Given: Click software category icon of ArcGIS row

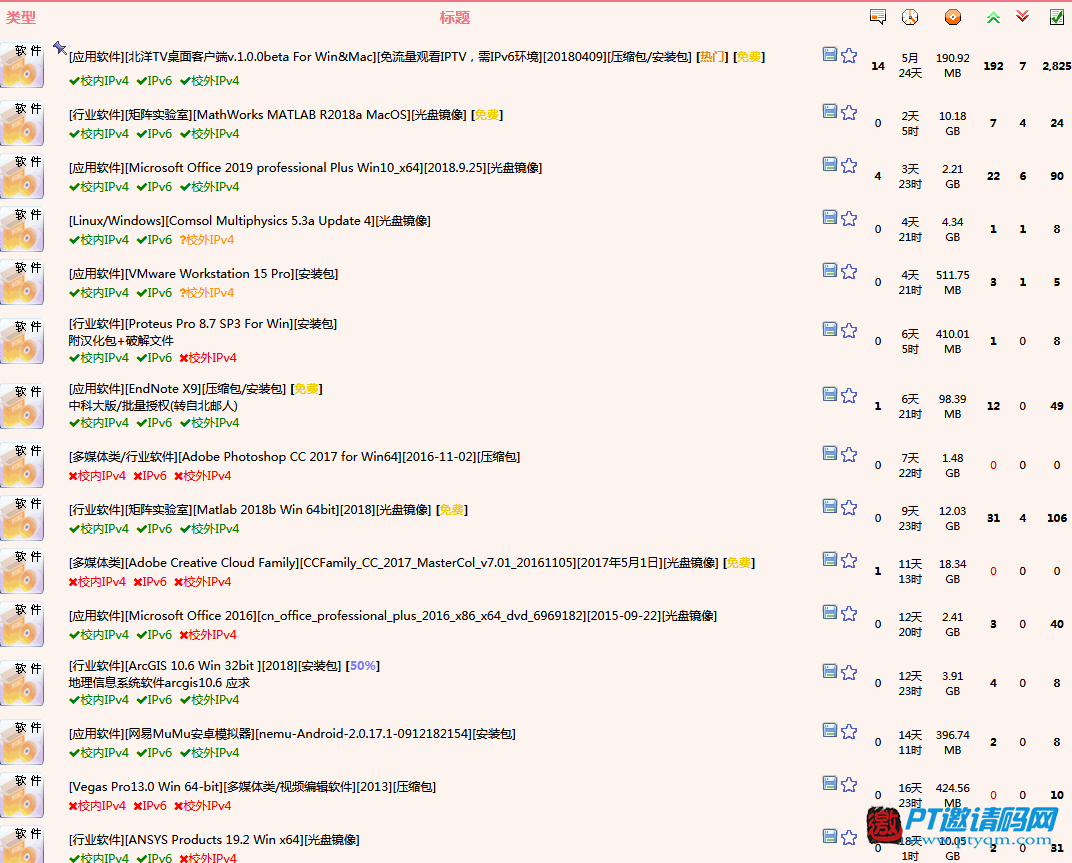Looking at the screenshot, I should coord(22,683).
